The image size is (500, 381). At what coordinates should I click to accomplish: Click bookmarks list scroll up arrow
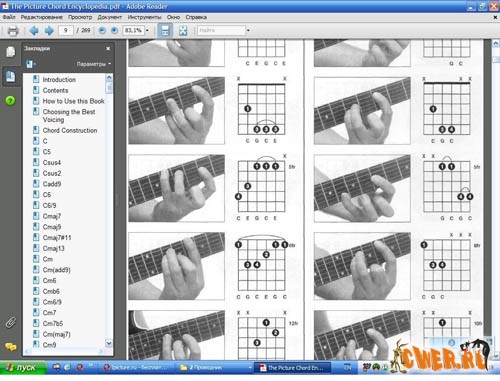[x=109, y=78]
